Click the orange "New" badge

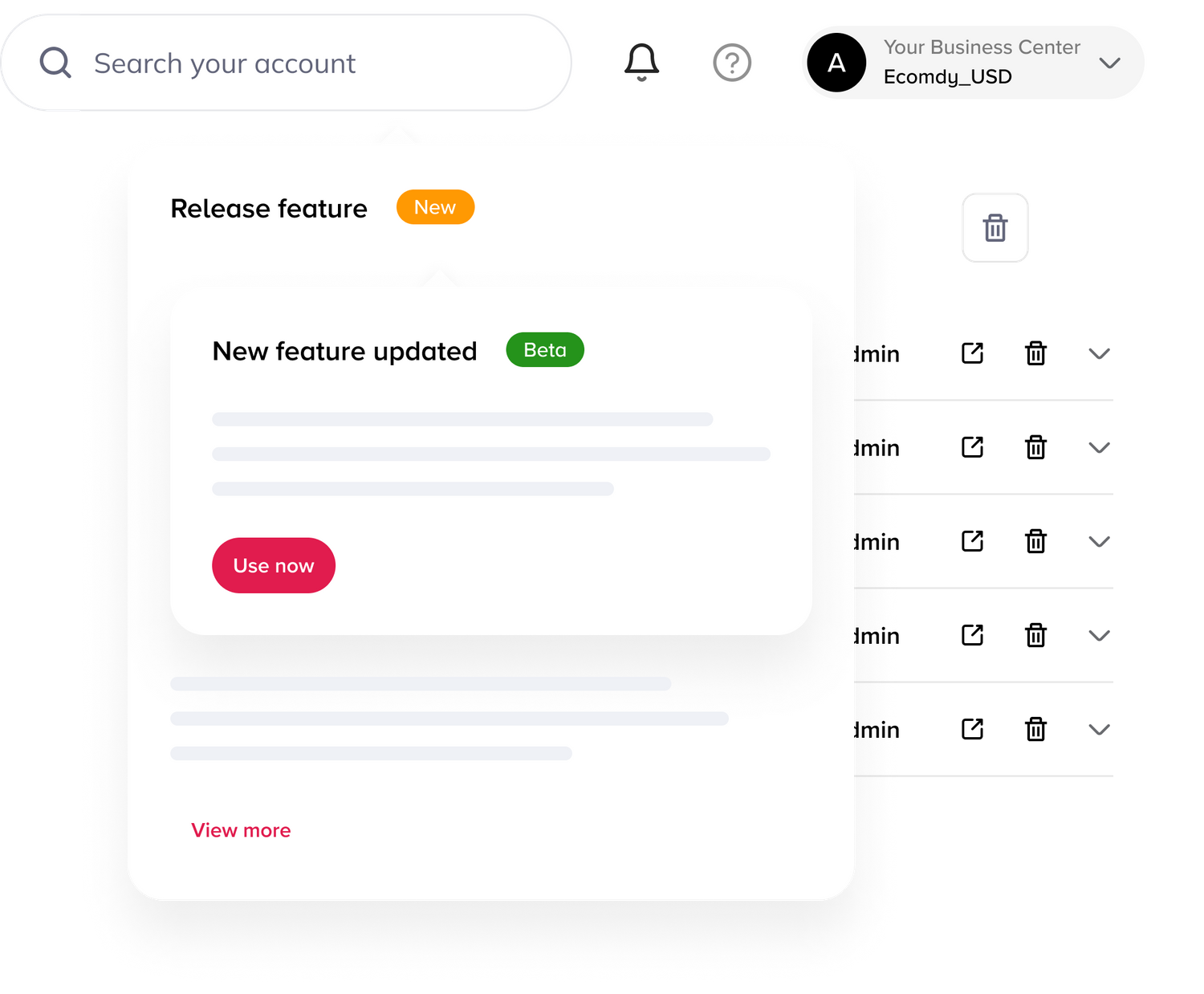pos(435,207)
